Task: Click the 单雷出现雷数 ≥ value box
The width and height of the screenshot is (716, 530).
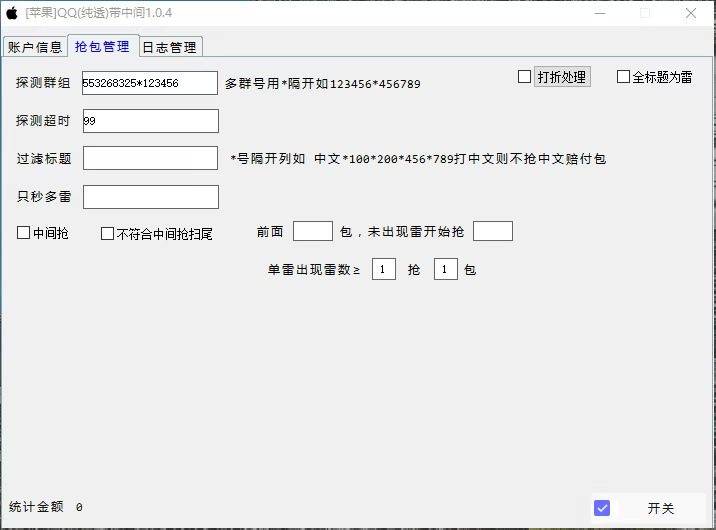Action: tap(384, 269)
